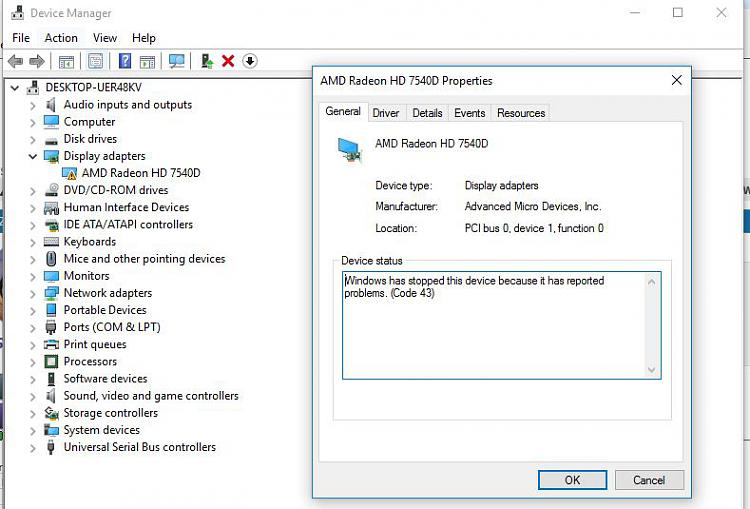This screenshot has width=750, height=509.
Task: Click the show/hide console tree toolbar icon
Action: [66, 61]
